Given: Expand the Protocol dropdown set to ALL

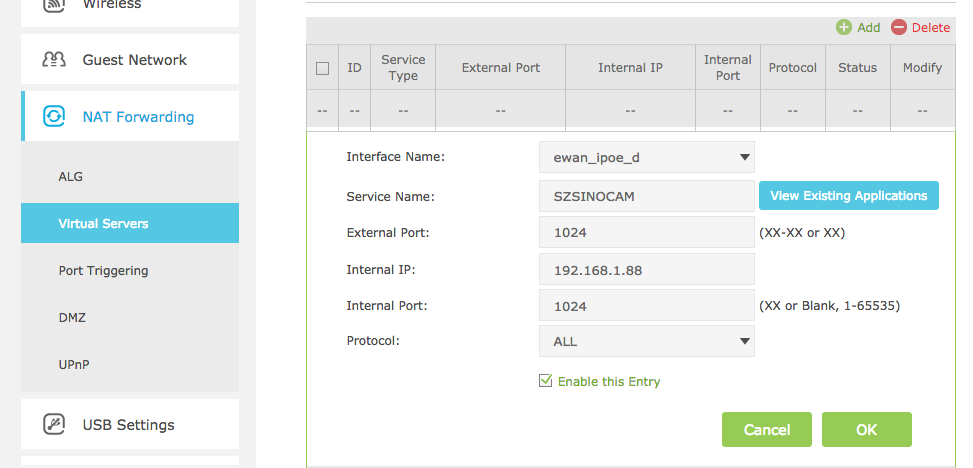Looking at the screenshot, I should pos(647,341).
